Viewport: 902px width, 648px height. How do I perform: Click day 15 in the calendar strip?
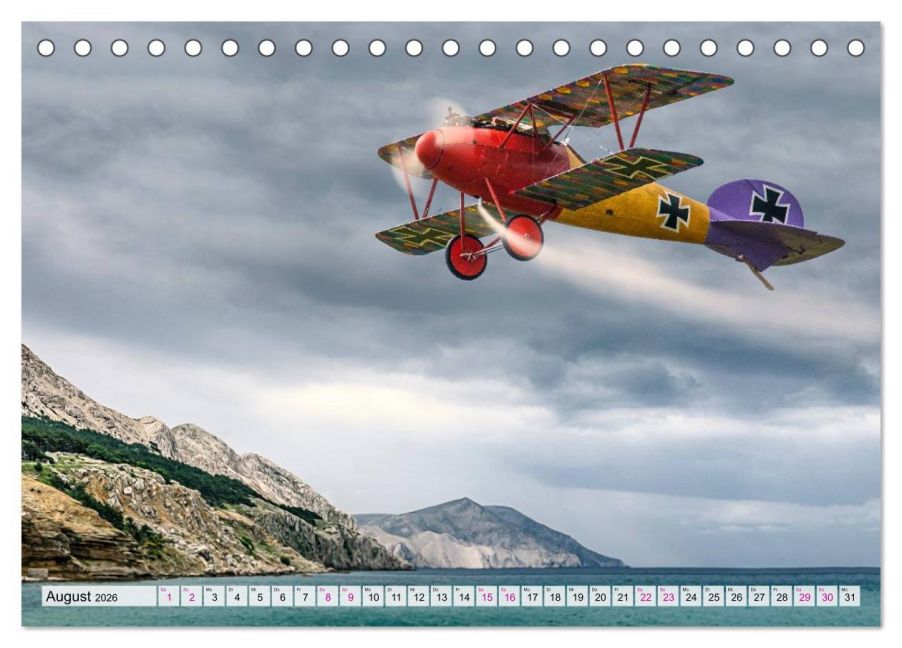486,597
